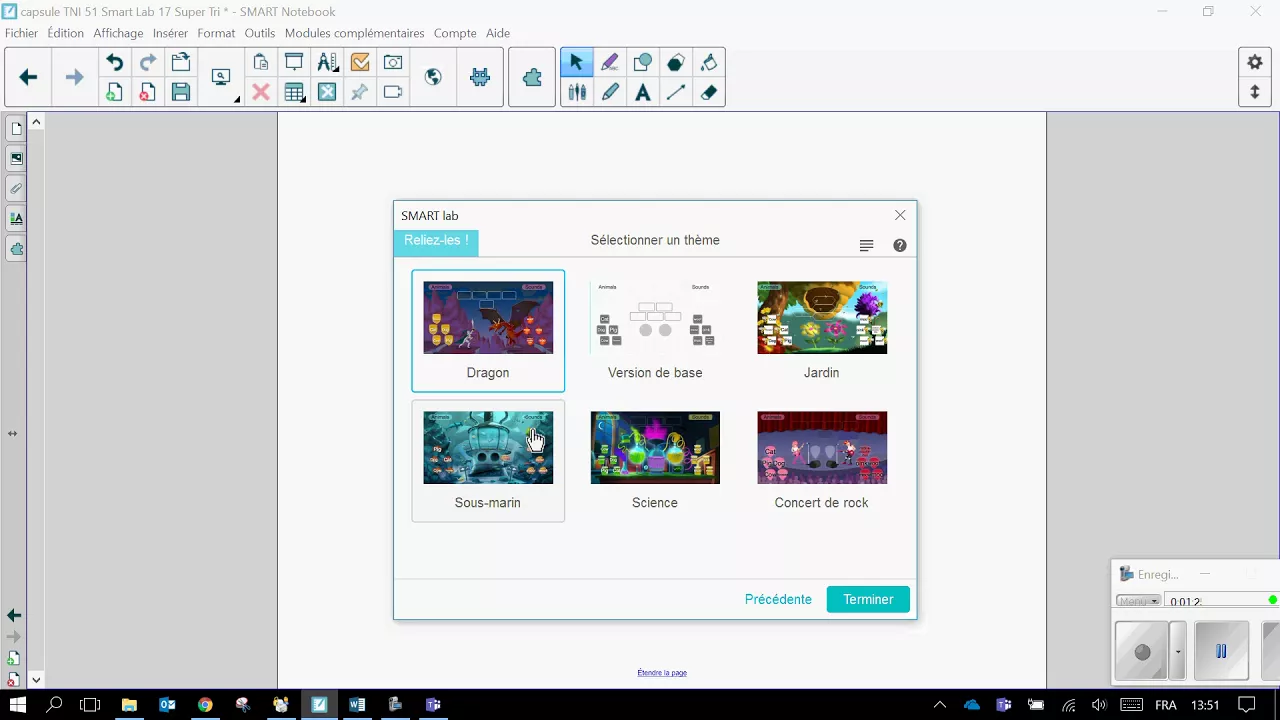This screenshot has width=1280, height=720.
Task: Open SMART lab monster icon
Action: [480, 77]
